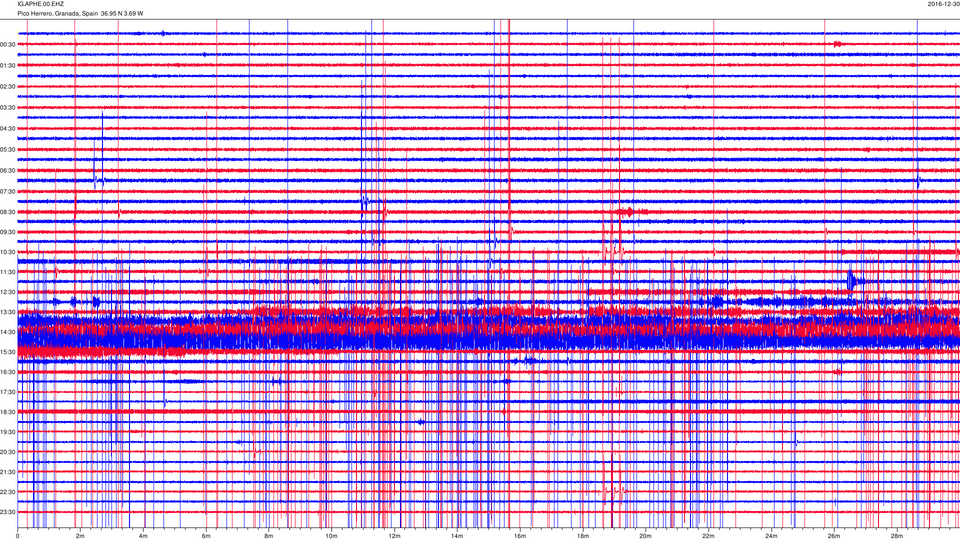The image size is (960, 540).
Task: Select the 12m axis tick label
Action: tap(394, 536)
